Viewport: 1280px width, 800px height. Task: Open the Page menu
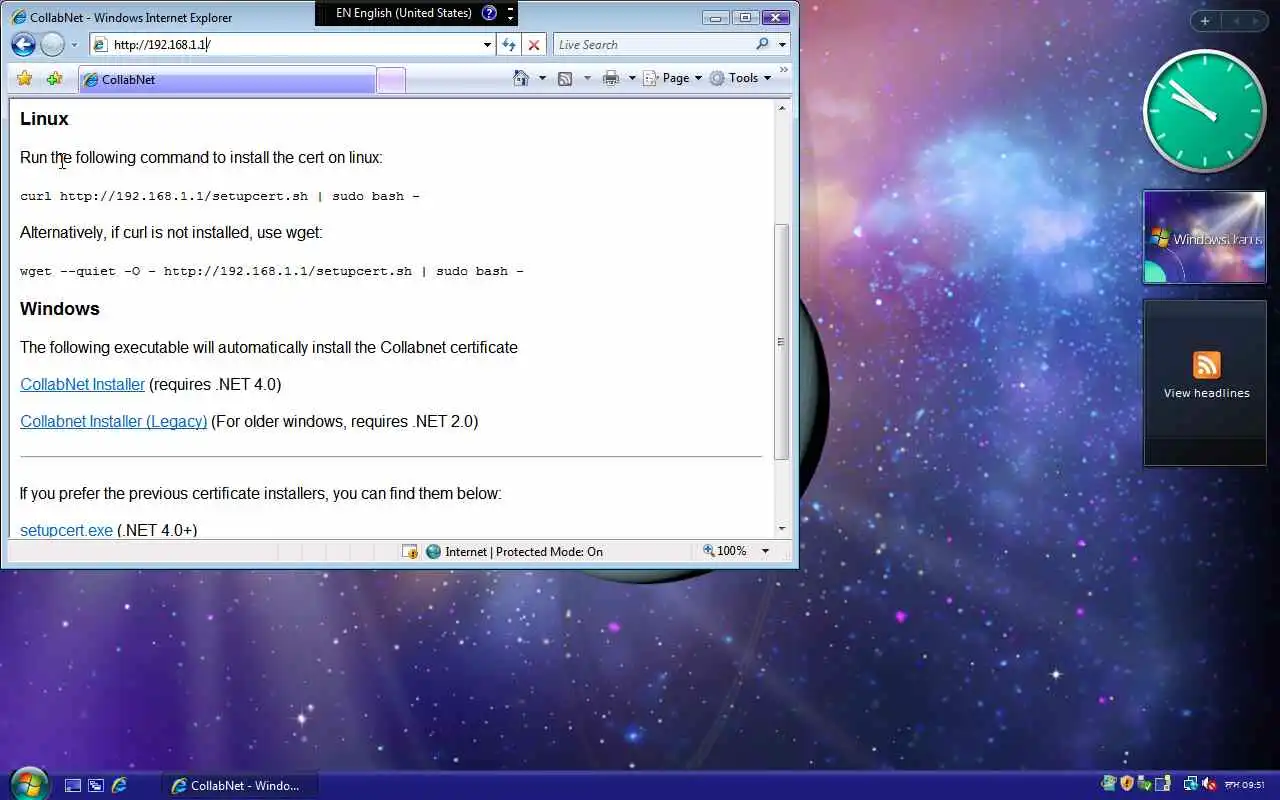pos(672,78)
